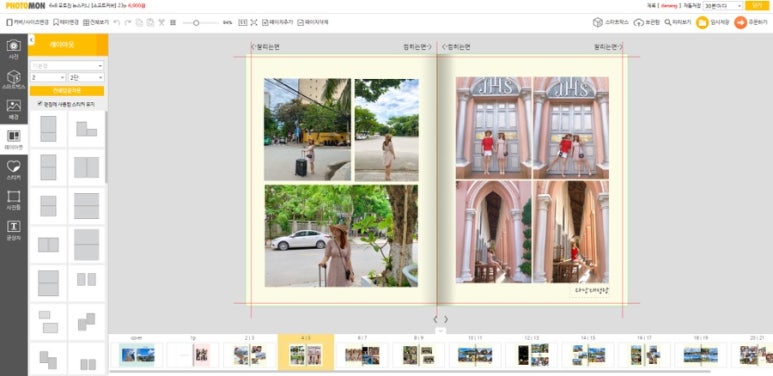This screenshot has height=376, width=773.
Task: Click the cloud storage box icon
Action: (x=638, y=22)
